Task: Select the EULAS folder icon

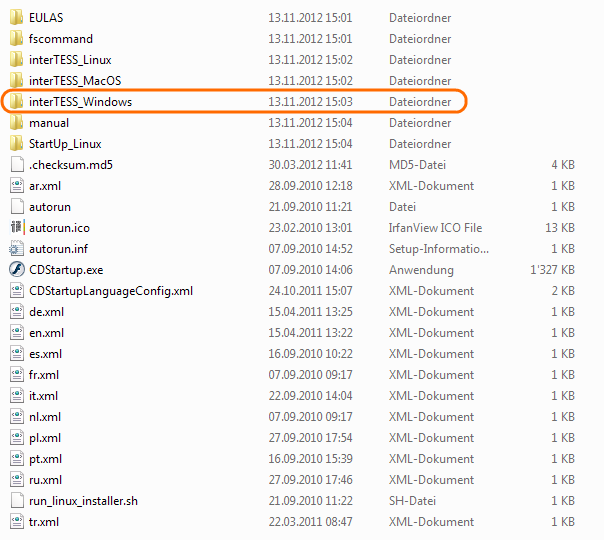Action: [16, 18]
